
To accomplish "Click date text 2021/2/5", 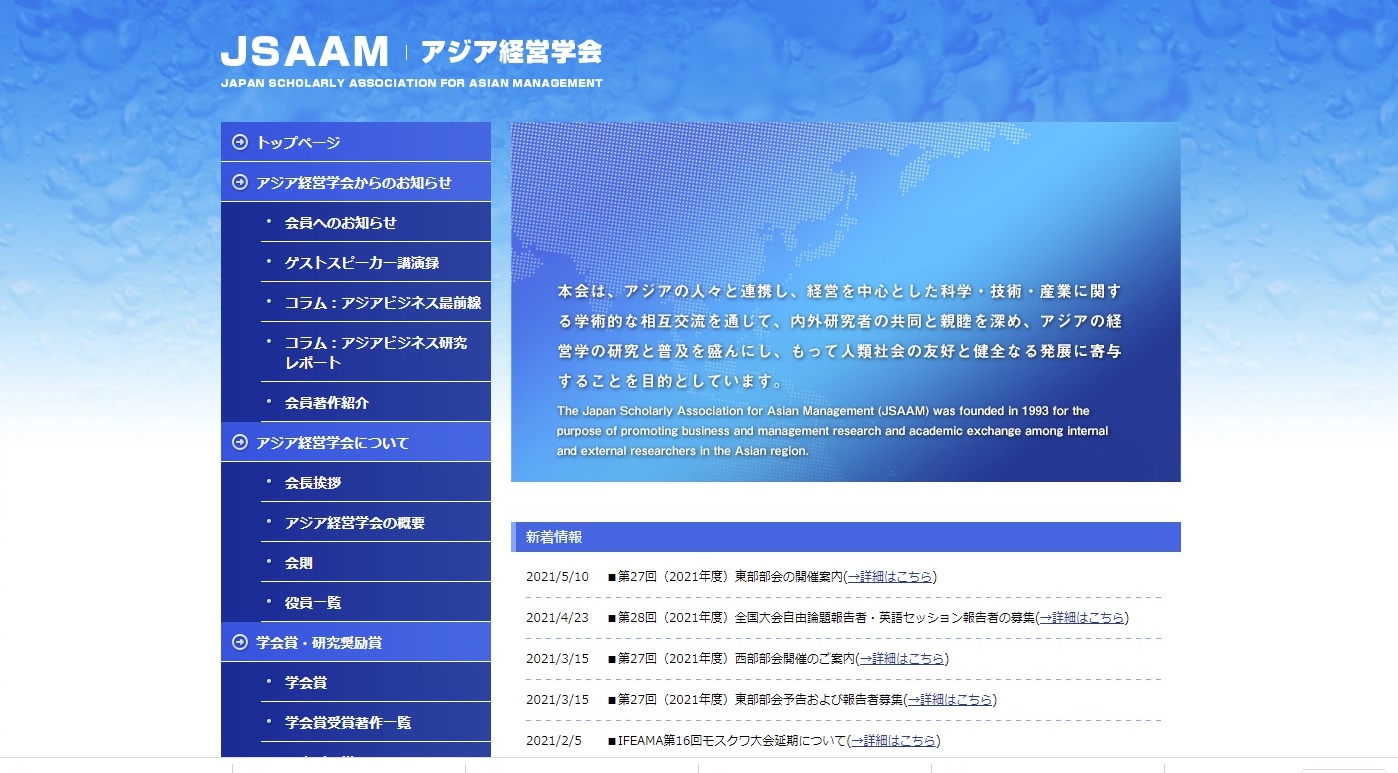I will 554,740.
